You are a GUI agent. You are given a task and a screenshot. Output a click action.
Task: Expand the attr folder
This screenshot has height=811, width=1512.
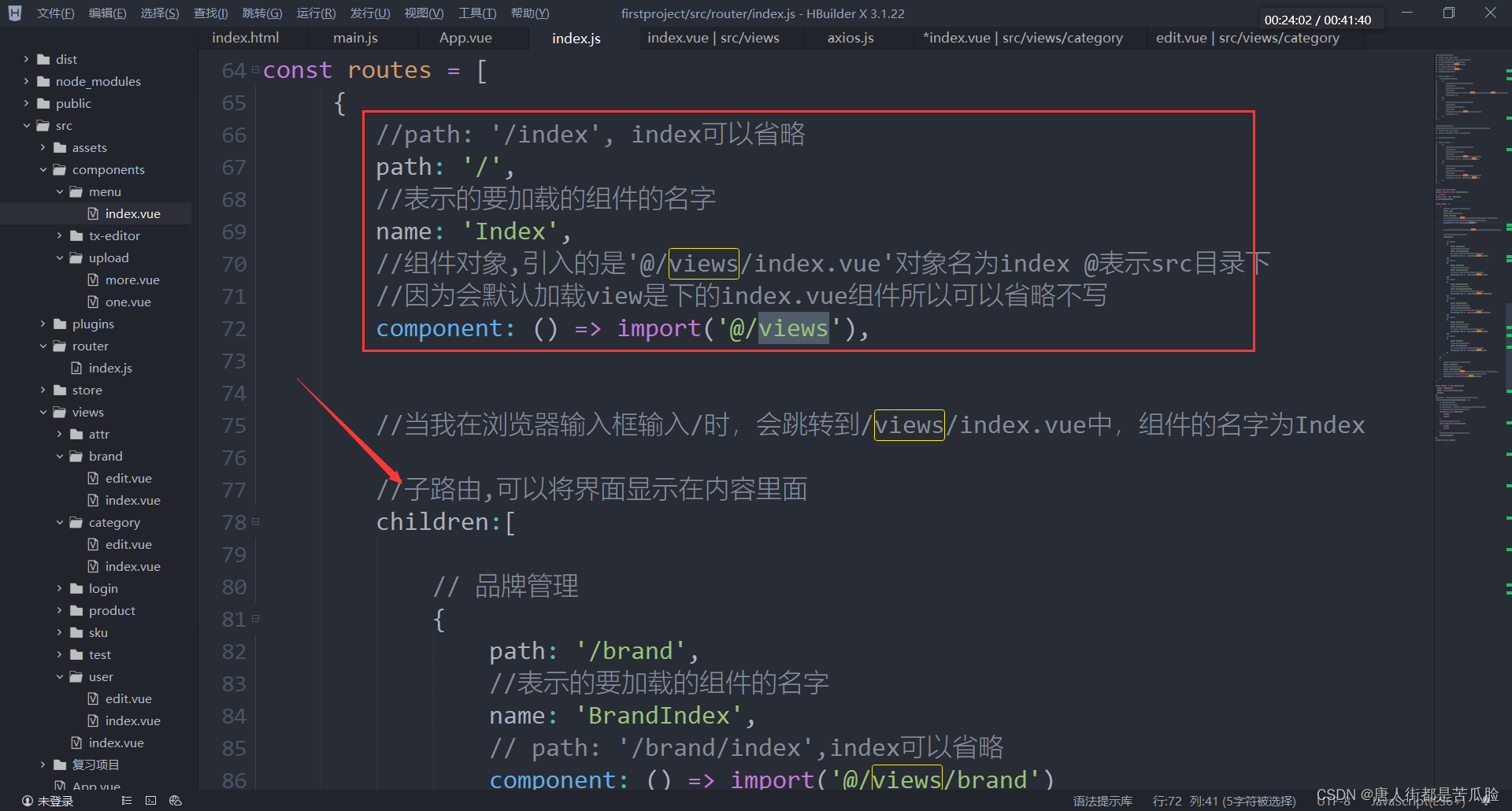click(59, 434)
